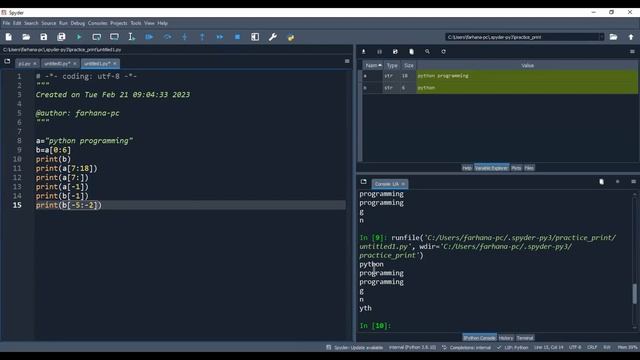The height and width of the screenshot is (360, 640).
Task: Switch to the Help pane tab
Action: [x=467, y=168]
